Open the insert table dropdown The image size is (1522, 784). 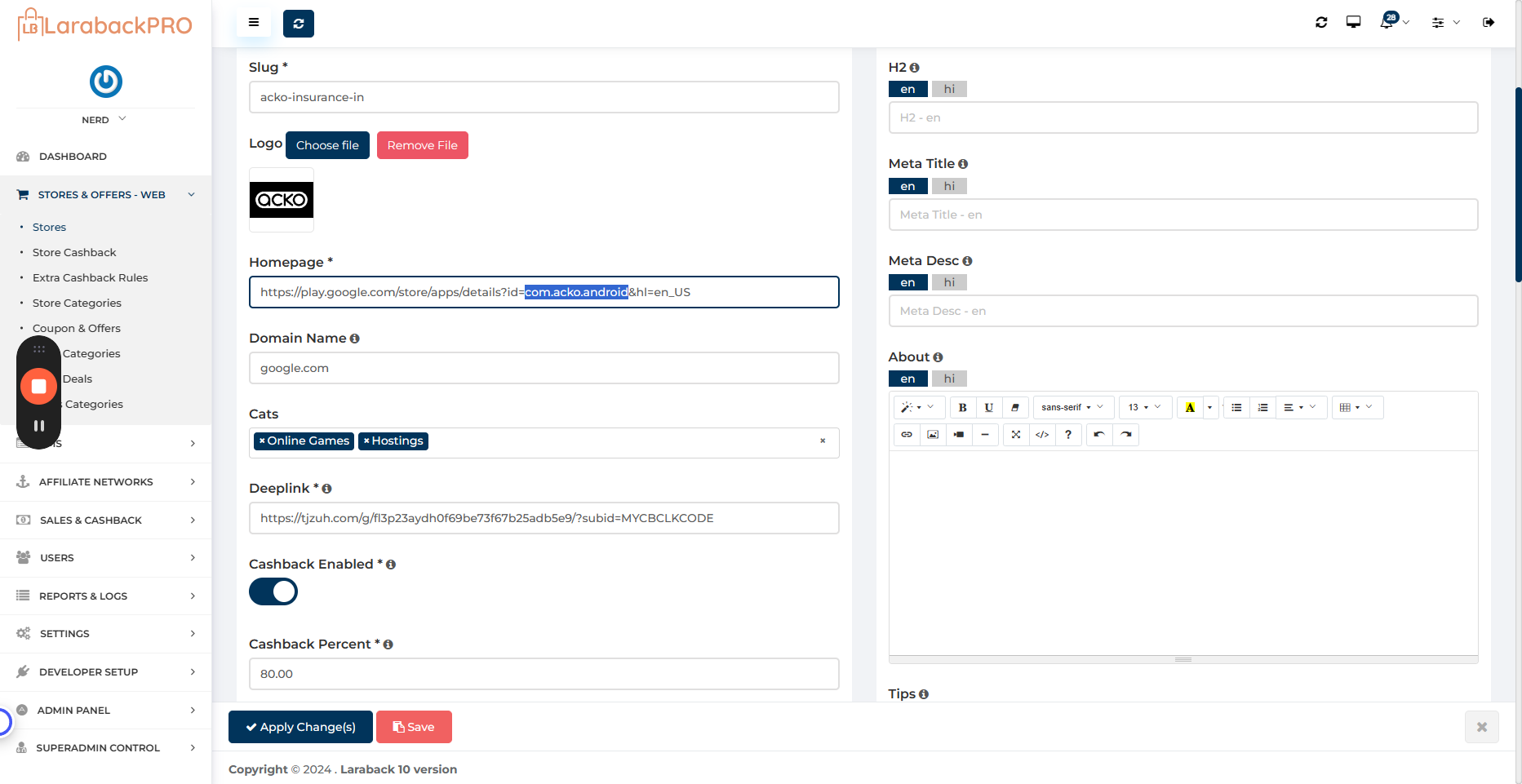[1357, 407]
